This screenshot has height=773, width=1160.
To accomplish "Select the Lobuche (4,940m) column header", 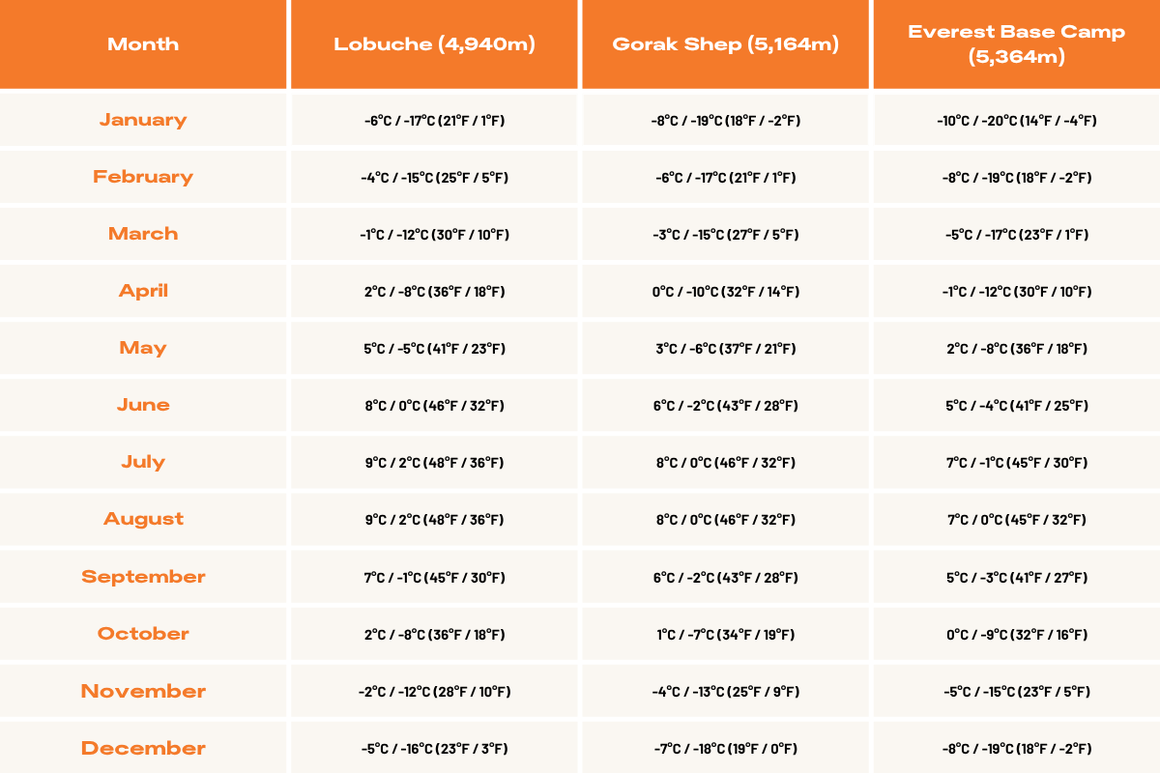I will click(434, 44).
